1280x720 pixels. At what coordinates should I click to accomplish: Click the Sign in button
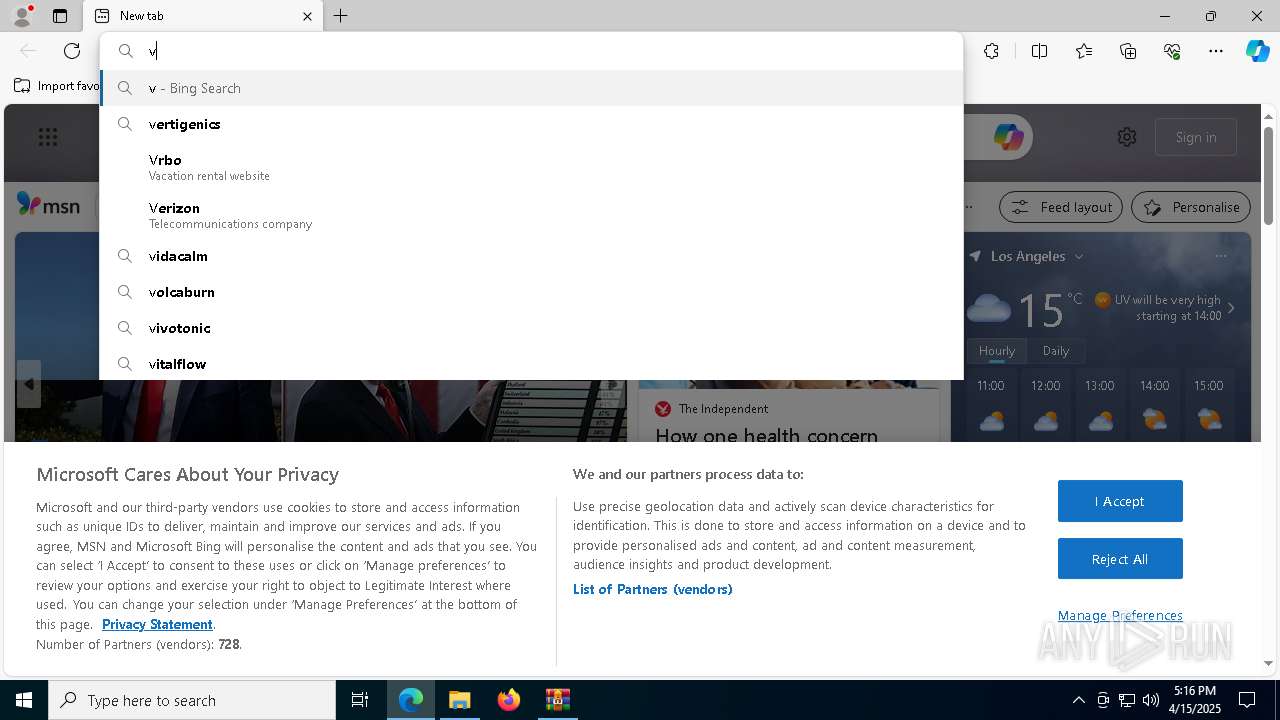point(1196,137)
